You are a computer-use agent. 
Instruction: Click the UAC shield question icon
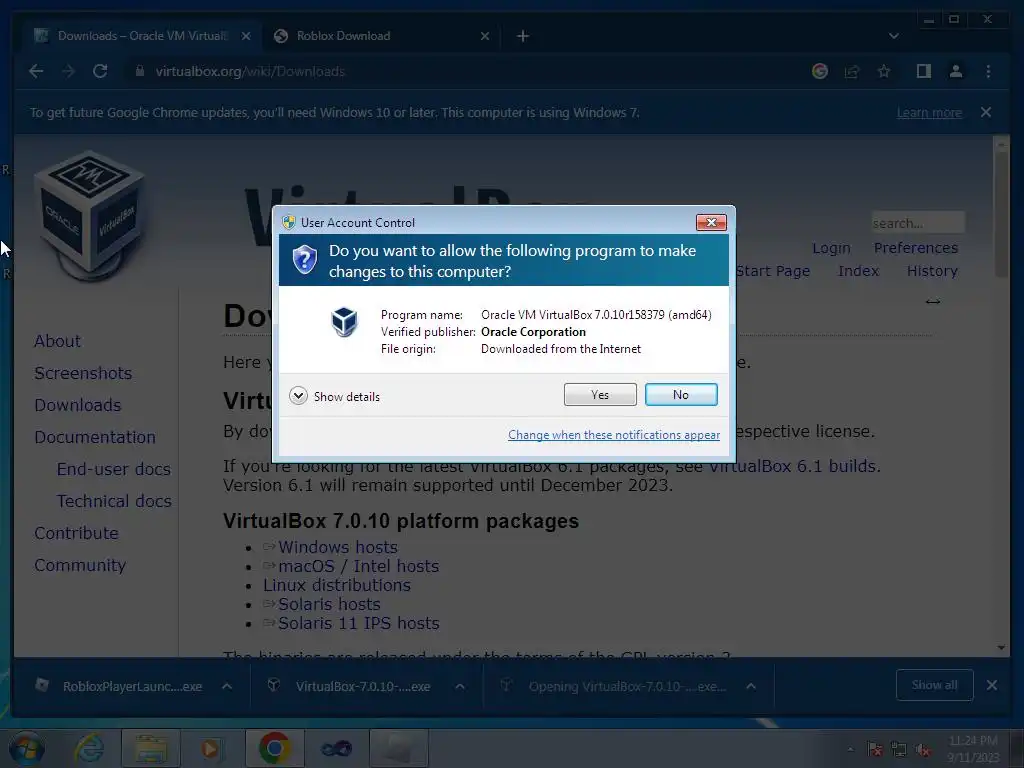(304, 260)
